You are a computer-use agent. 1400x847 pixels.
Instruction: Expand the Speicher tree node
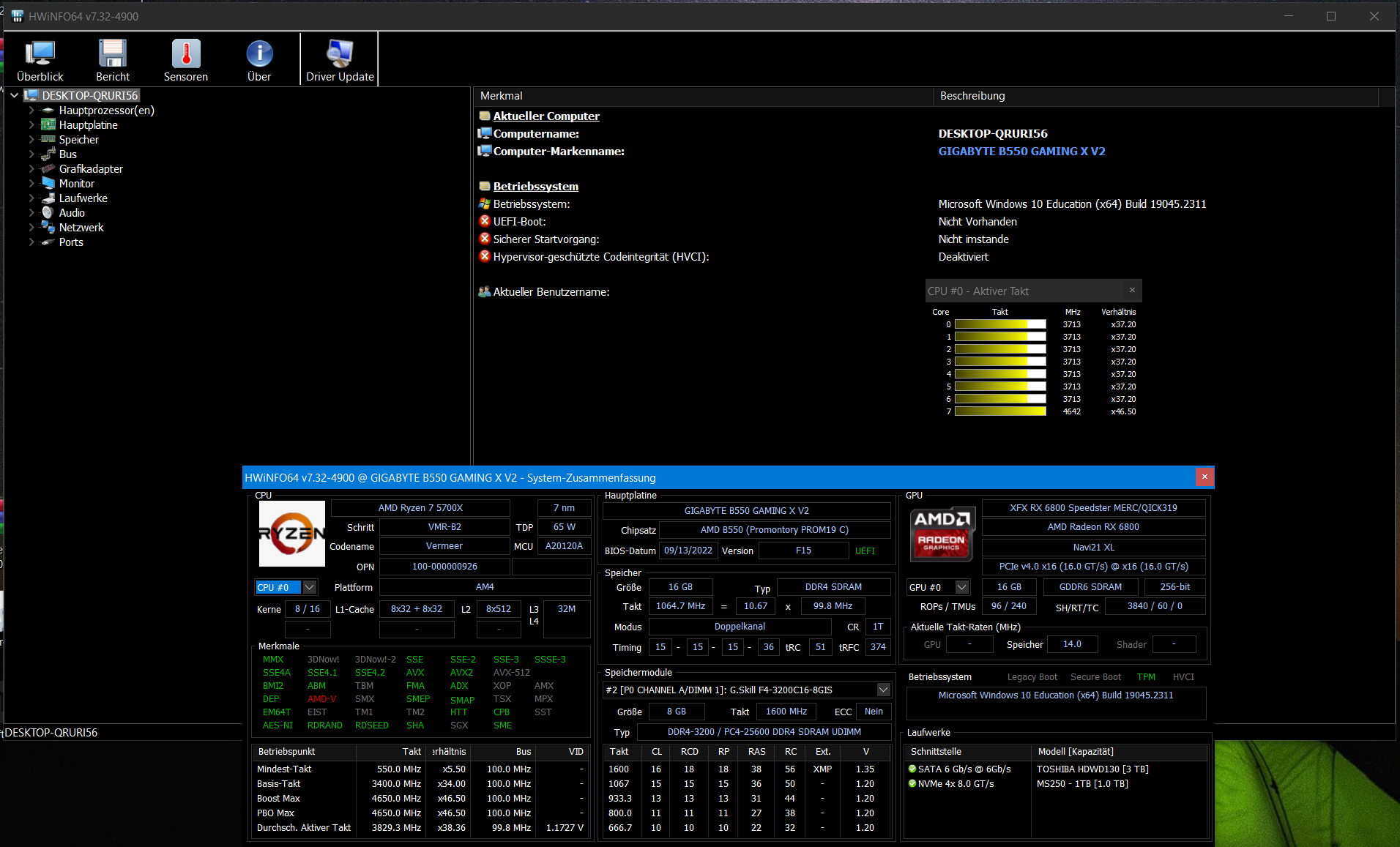31,139
